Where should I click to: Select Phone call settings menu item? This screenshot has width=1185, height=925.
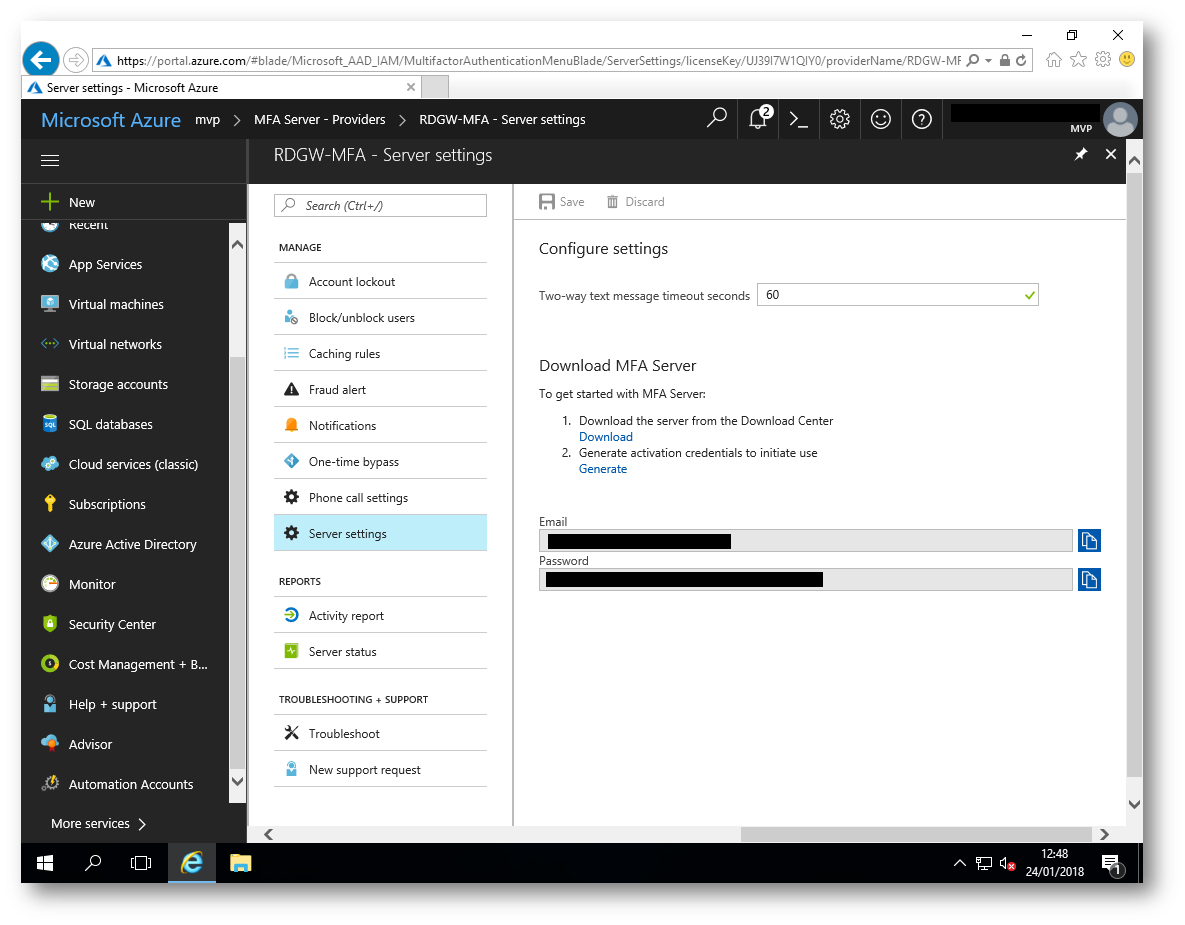380,497
